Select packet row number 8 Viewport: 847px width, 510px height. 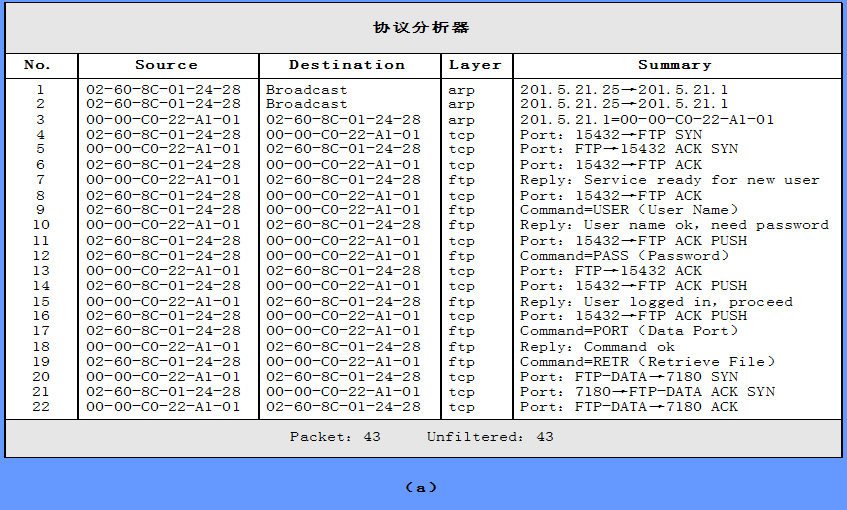point(41,196)
